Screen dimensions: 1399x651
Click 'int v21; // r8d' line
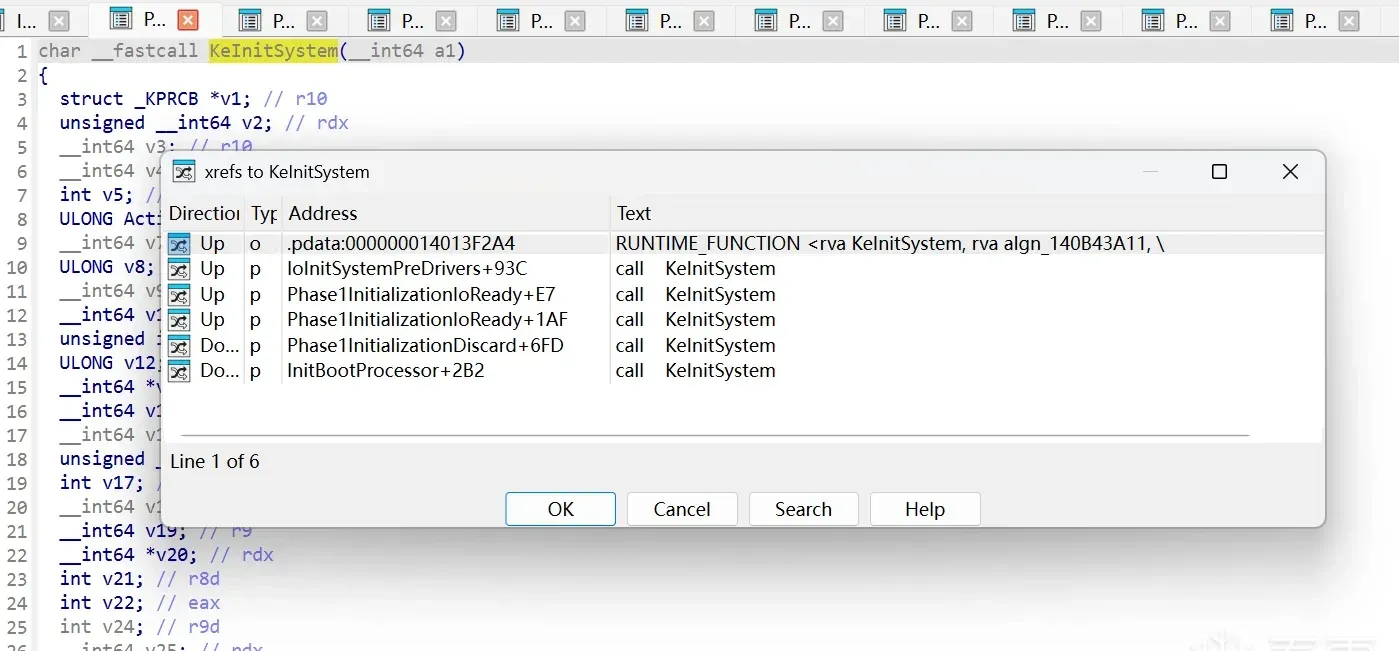140,579
